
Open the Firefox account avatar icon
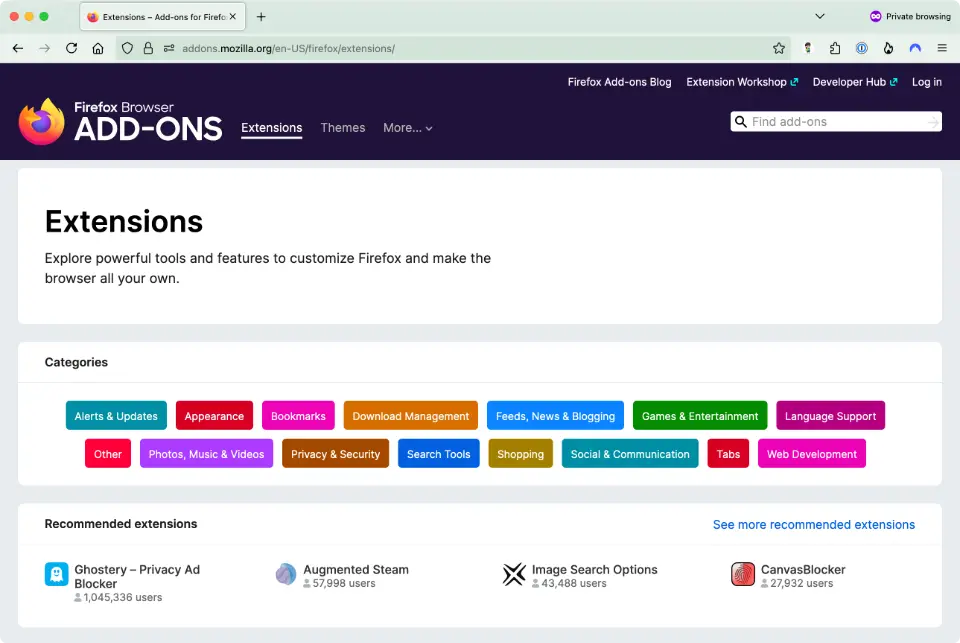[x=808, y=48]
